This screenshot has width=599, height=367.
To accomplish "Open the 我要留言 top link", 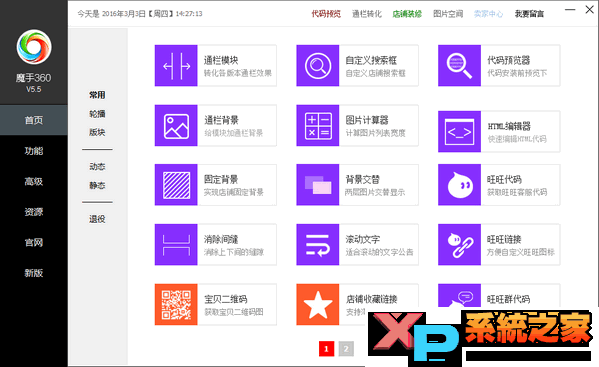I will [529, 14].
